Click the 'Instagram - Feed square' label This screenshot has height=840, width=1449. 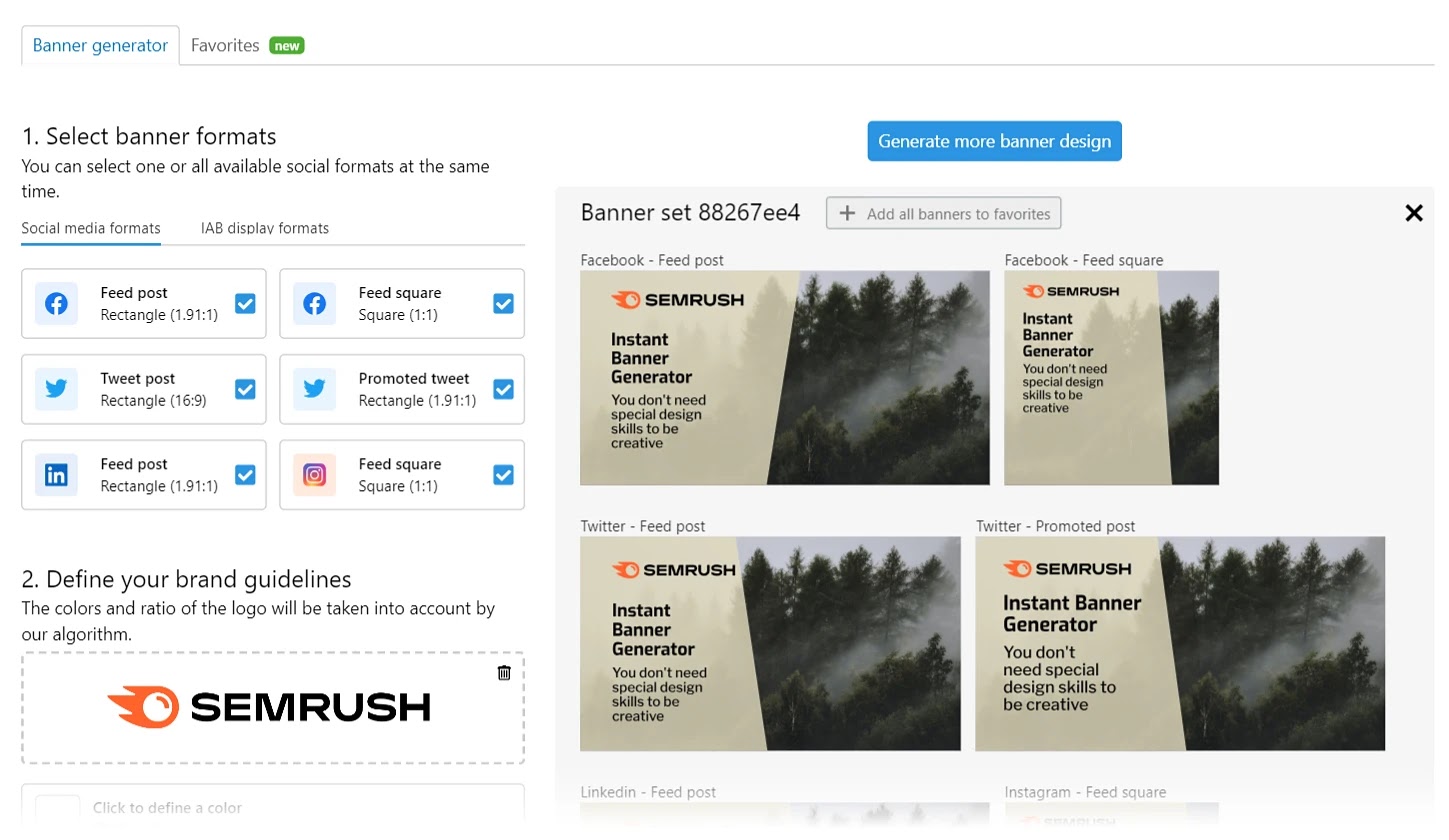(x=1085, y=792)
